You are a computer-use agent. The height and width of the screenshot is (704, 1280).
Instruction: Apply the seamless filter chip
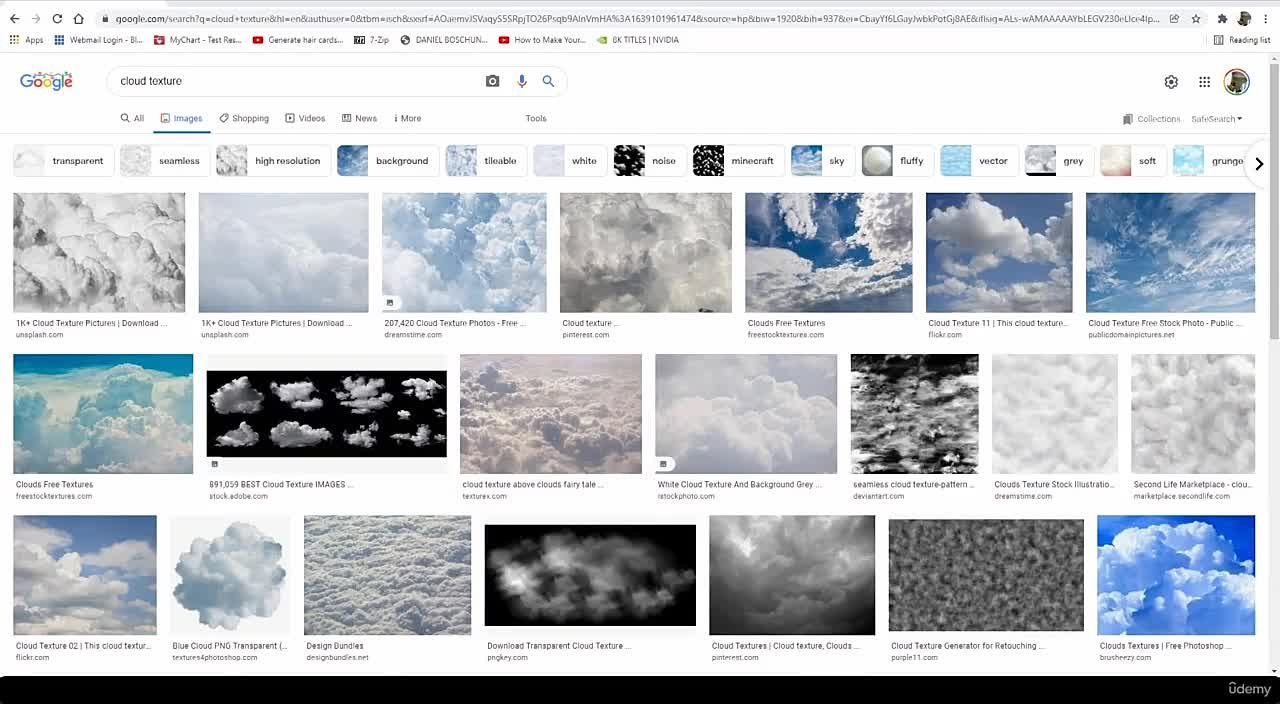165,161
